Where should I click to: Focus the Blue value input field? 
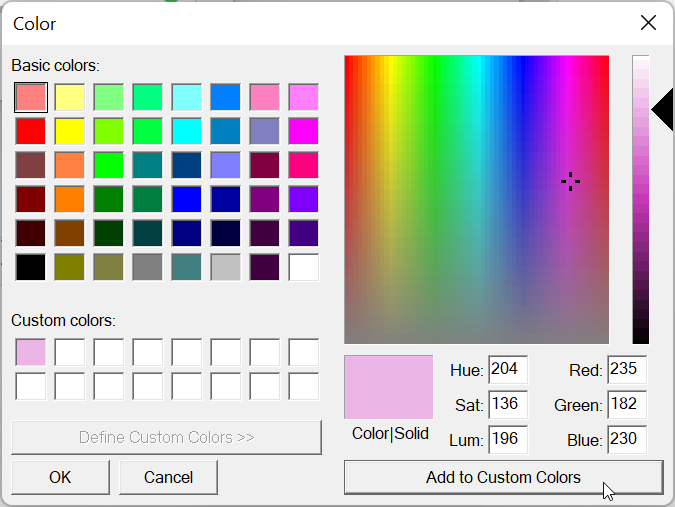point(626,440)
